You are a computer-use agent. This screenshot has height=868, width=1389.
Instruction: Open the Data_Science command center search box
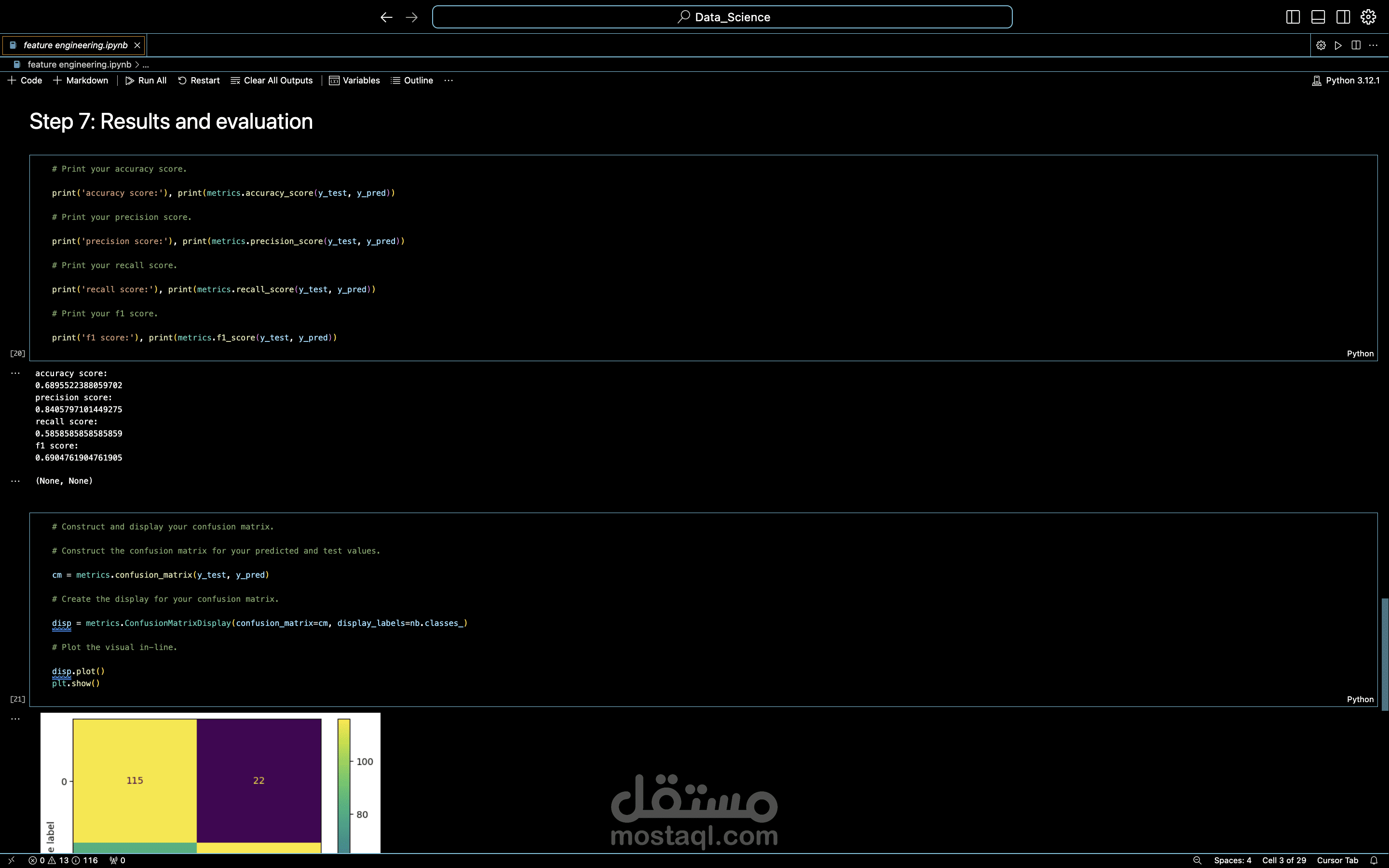click(722, 17)
